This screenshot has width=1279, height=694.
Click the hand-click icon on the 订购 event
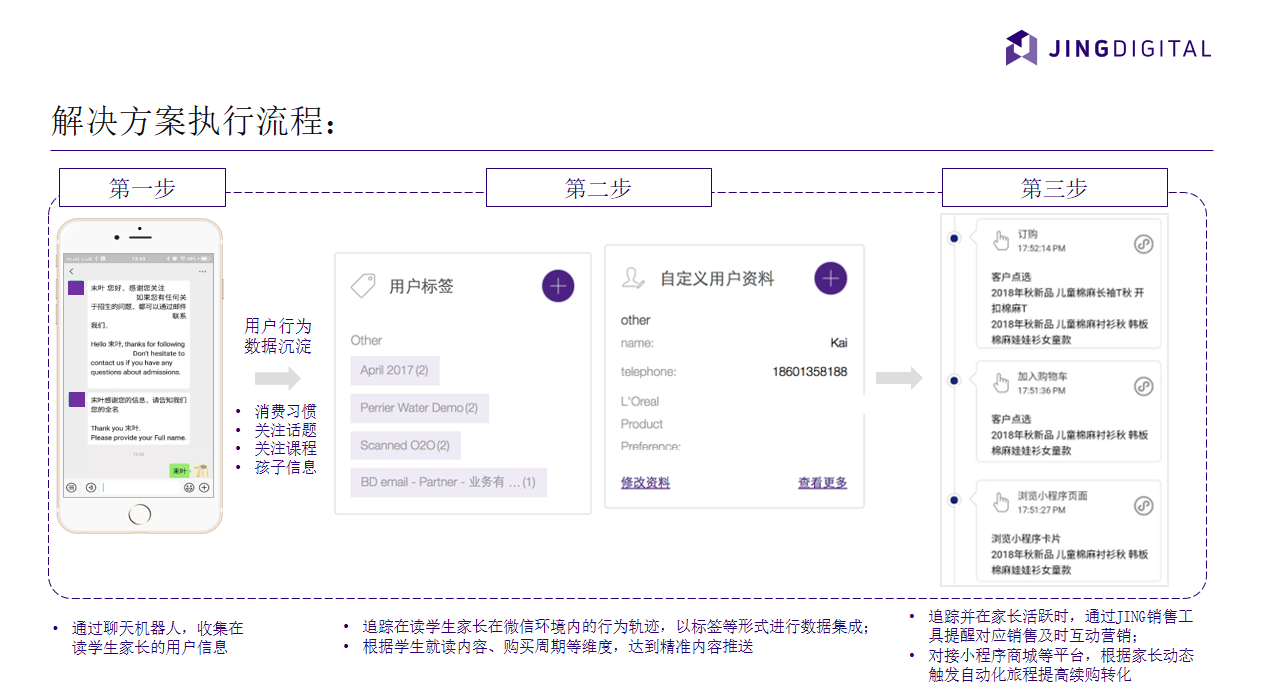point(1001,241)
